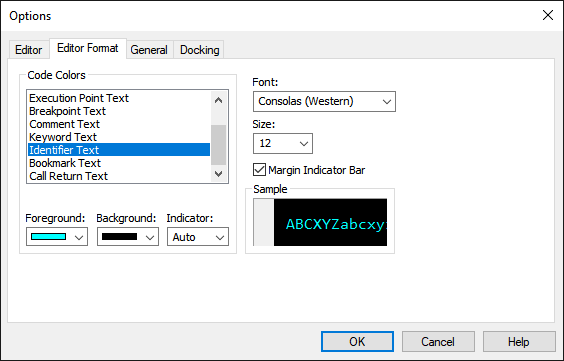The image size is (564, 361).
Task: Open the Docking tab
Action: (x=199, y=50)
